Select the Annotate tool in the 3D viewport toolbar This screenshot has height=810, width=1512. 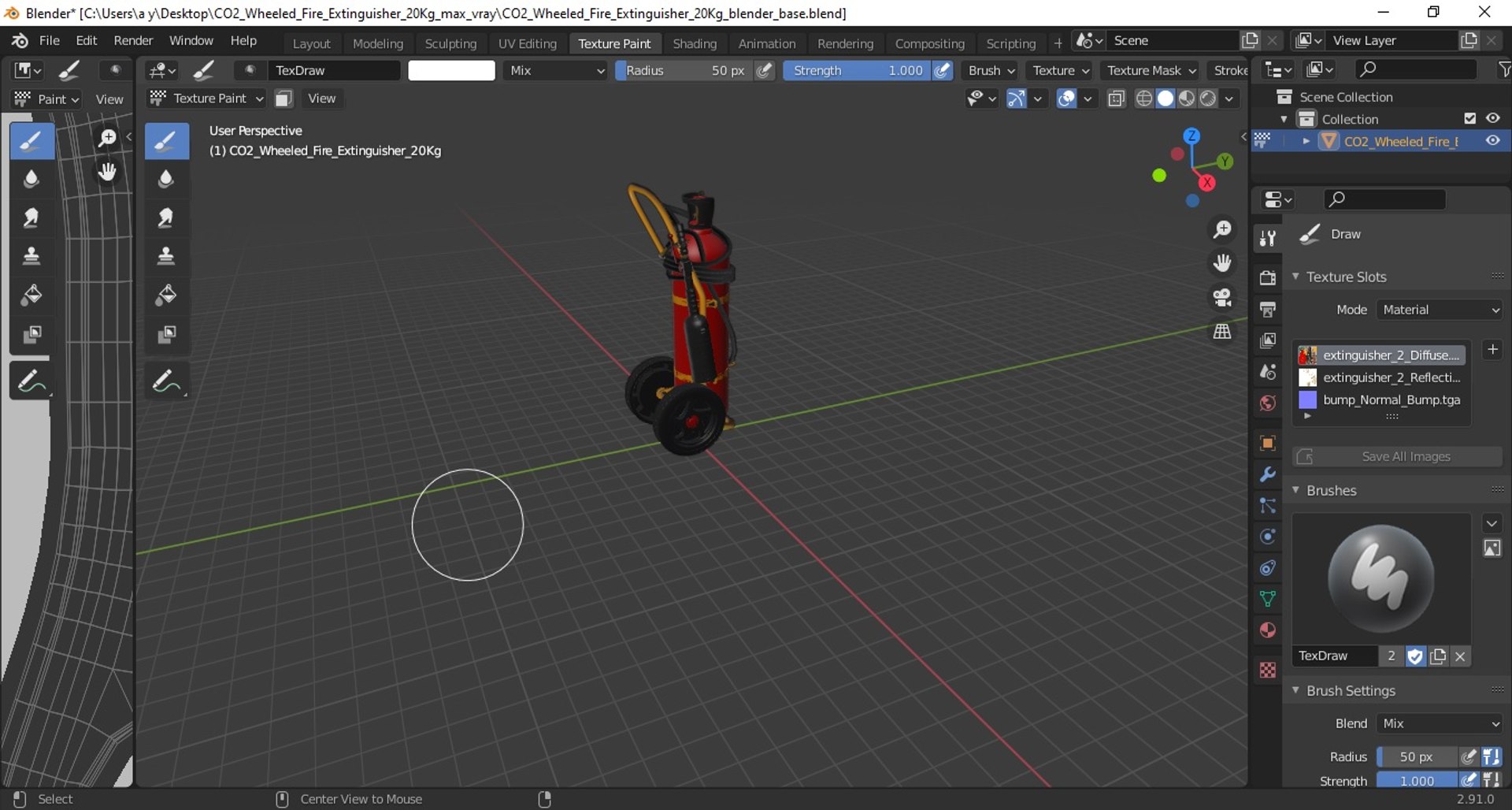(167, 381)
